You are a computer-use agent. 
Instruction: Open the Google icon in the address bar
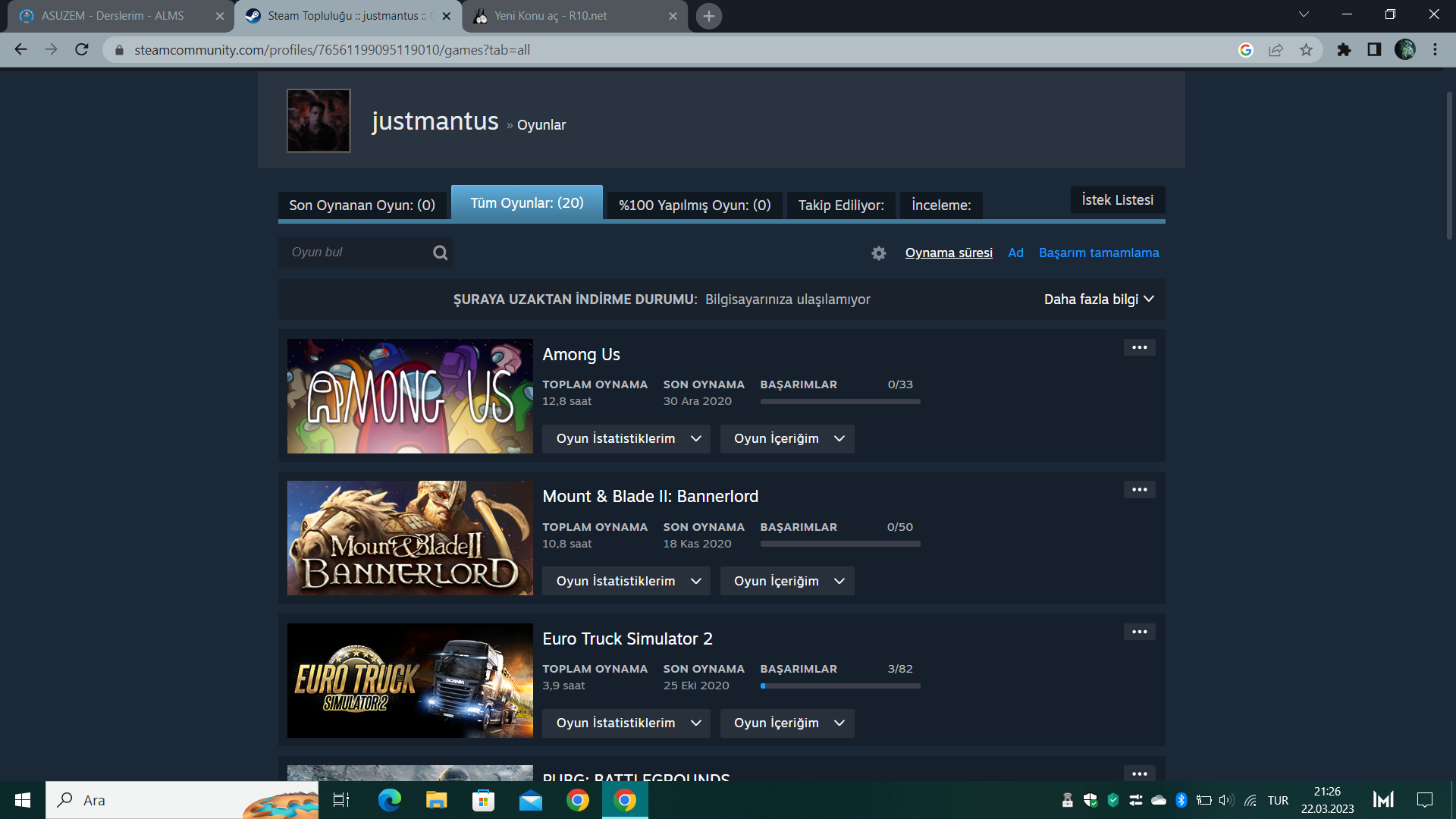1245,50
